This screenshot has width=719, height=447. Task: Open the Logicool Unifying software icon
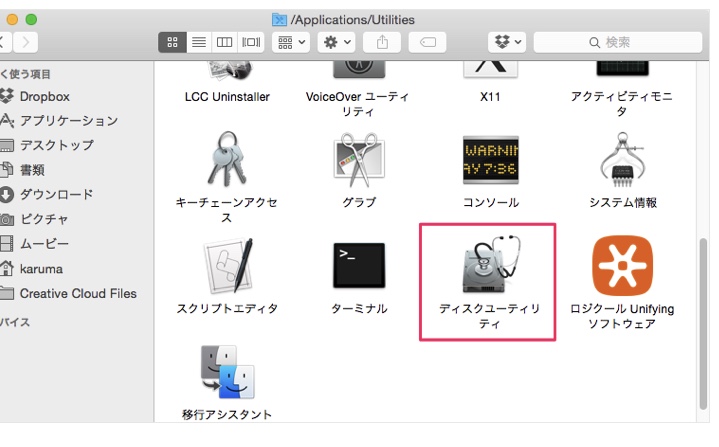click(x=622, y=265)
